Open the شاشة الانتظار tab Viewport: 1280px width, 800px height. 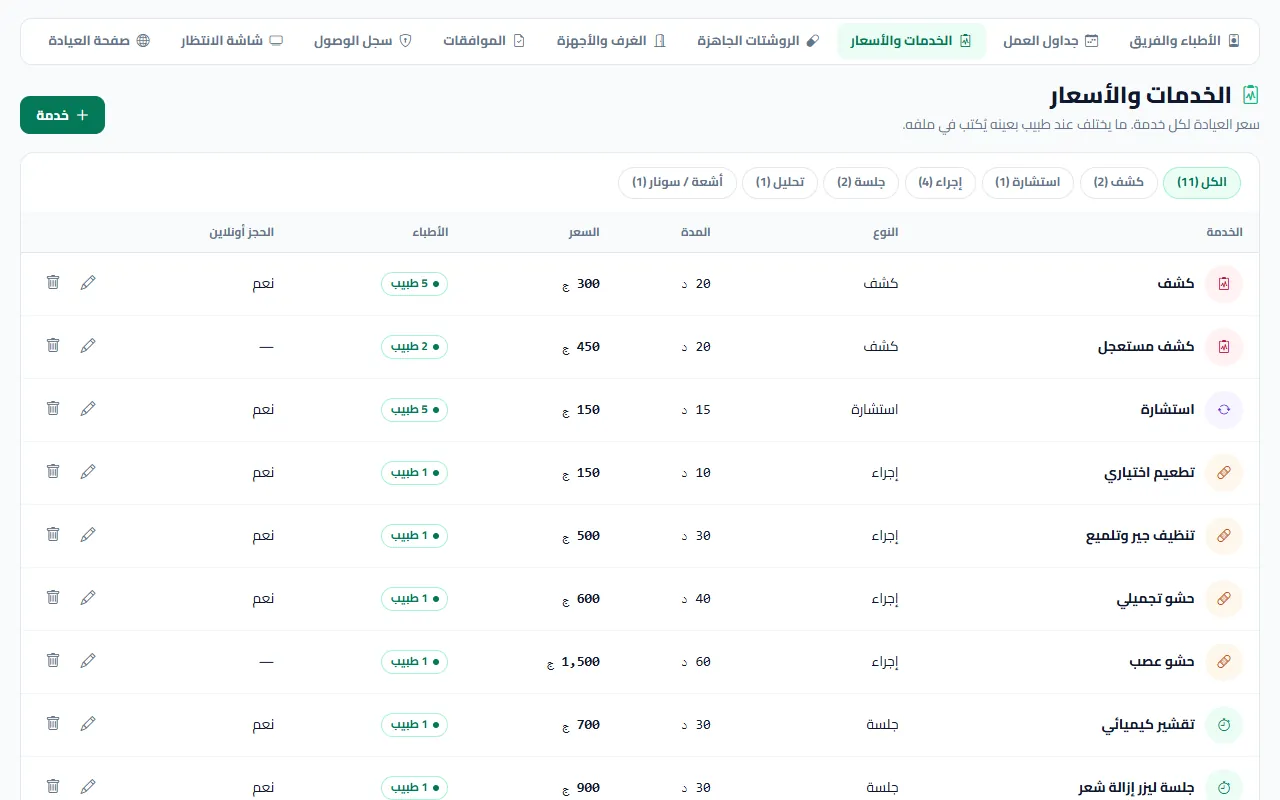pos(232,41)
